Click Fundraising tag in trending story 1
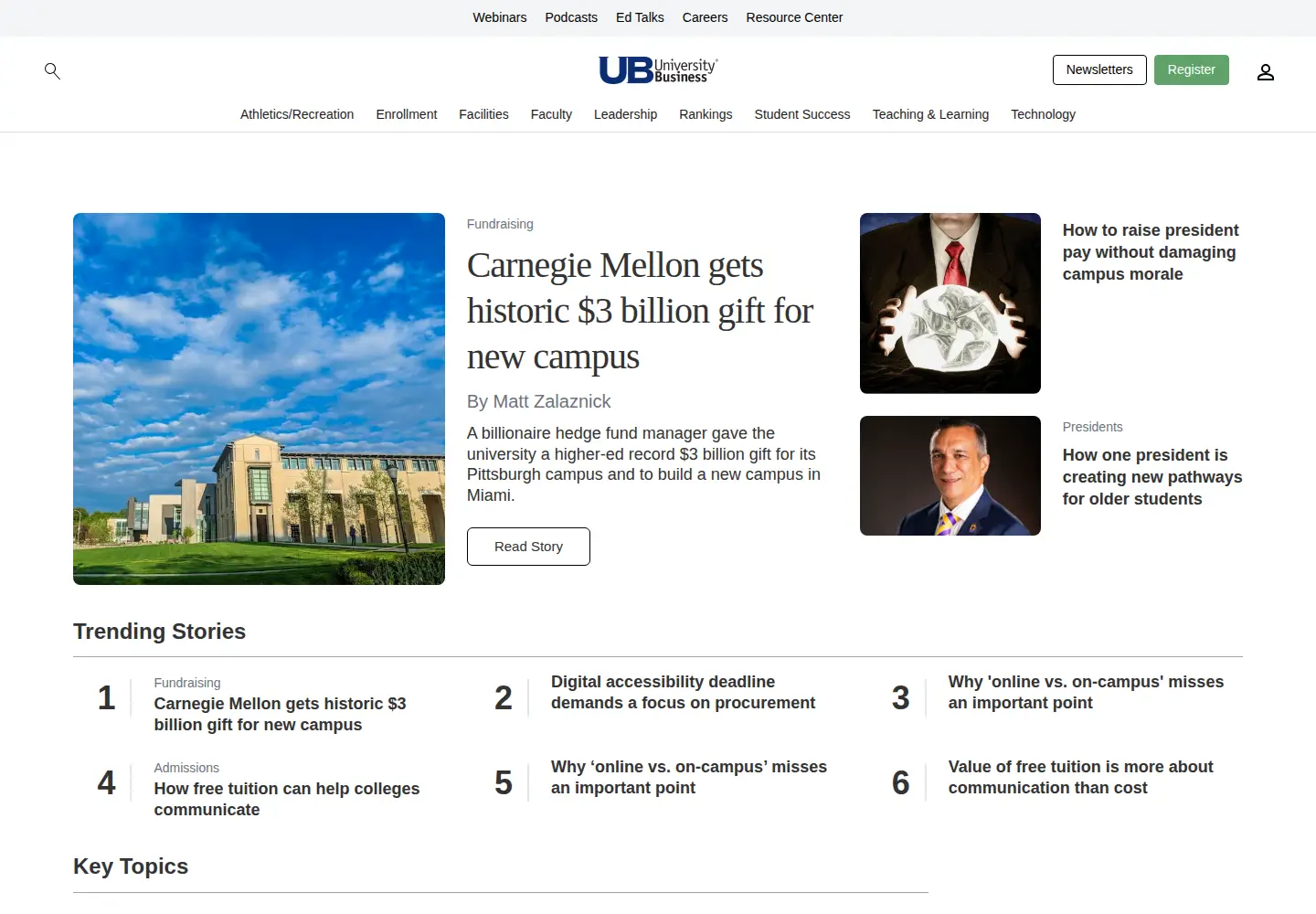1316x914 pixels. [x=187, y=683]
